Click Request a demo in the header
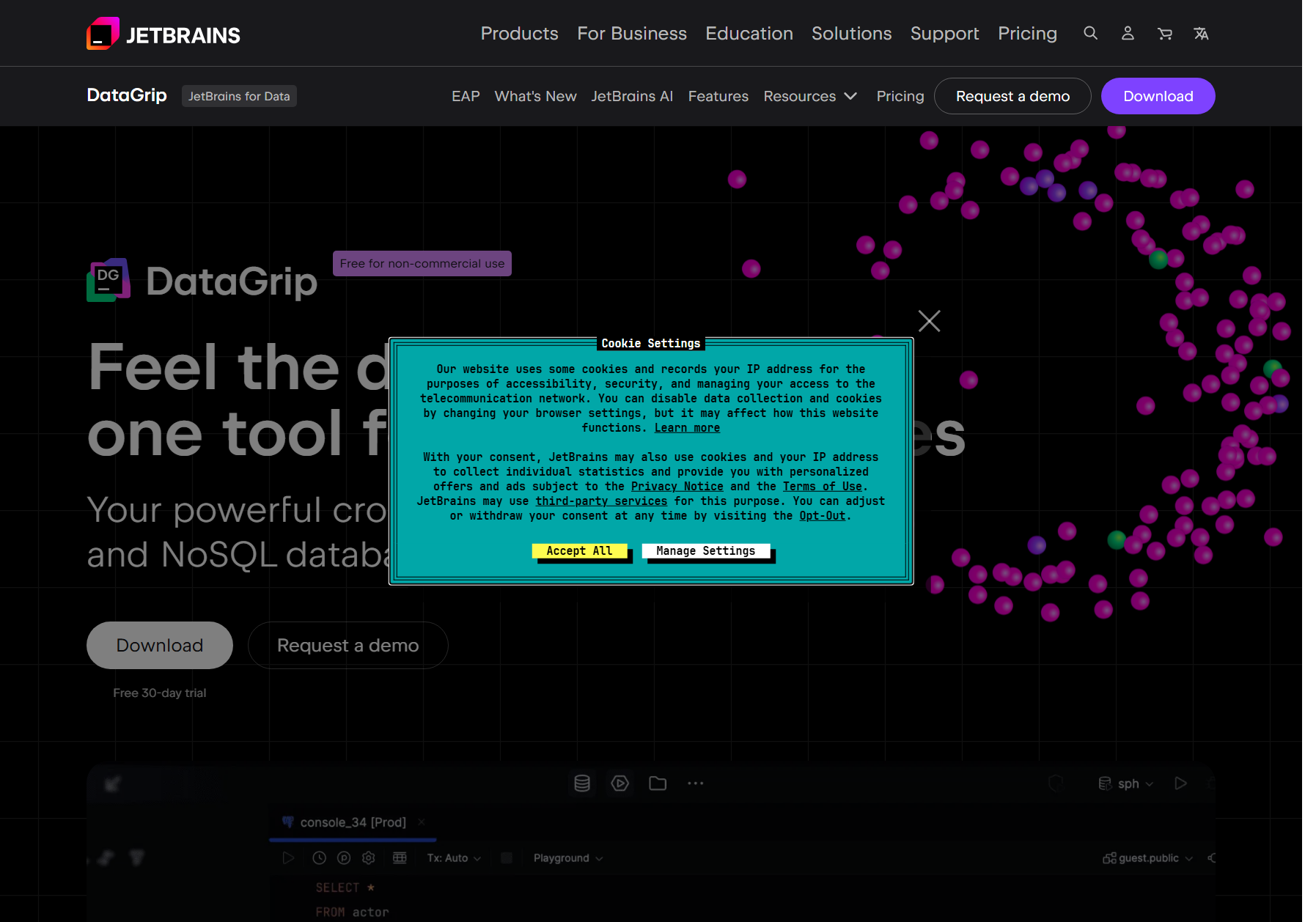 pos(1012,96)
